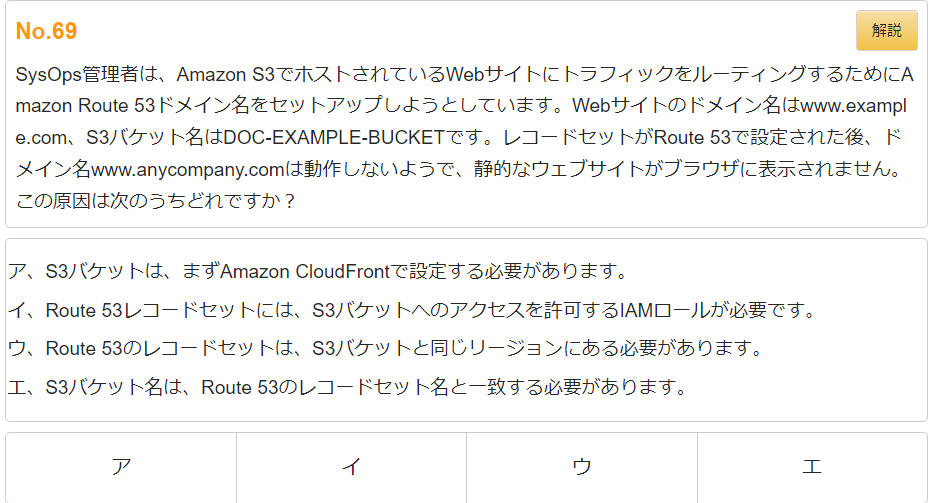This screenshot has width=933, height=503.
Task: Open the 解説 explanation button
Action: [x=887, y=30]
